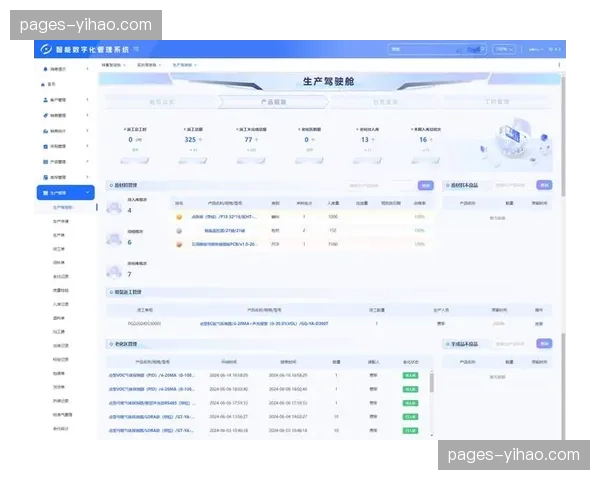The height and width of the screenshot is (480, 600).
Task: Click the silver medal rank icon
Action: point(179,231)
